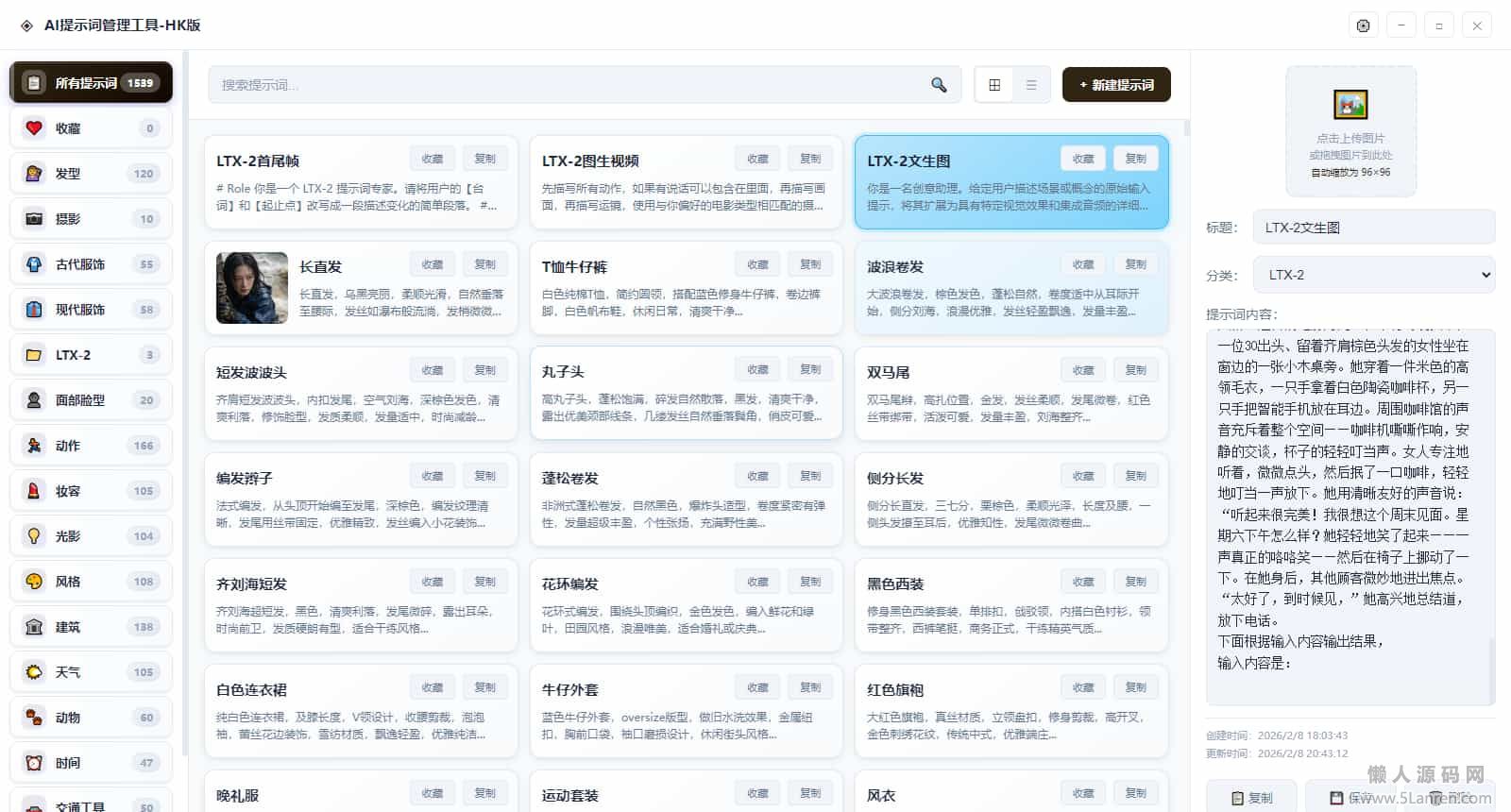Switch to list view layout

tap(1031, 85)
